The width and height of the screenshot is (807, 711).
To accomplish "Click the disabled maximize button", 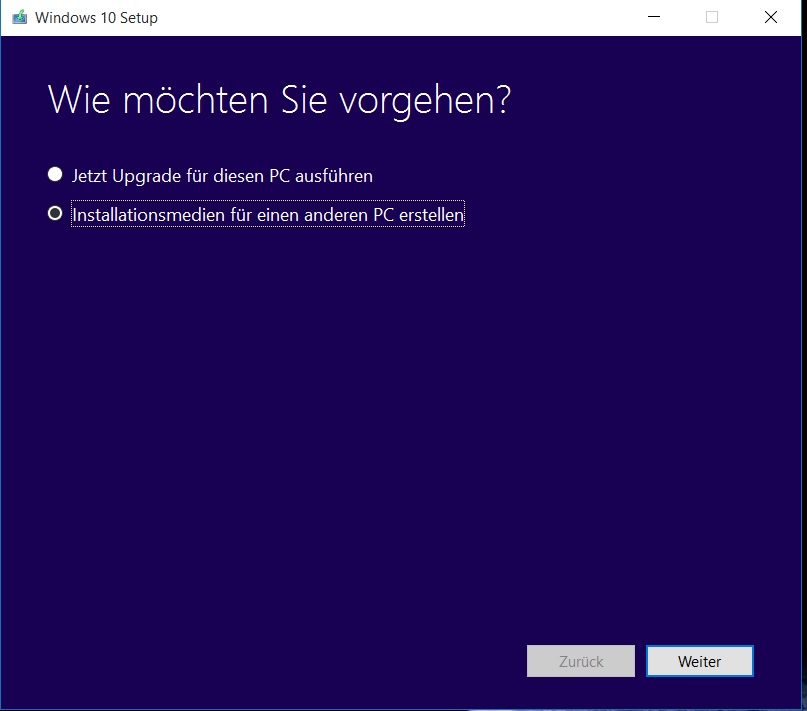I will click(712, 17).
